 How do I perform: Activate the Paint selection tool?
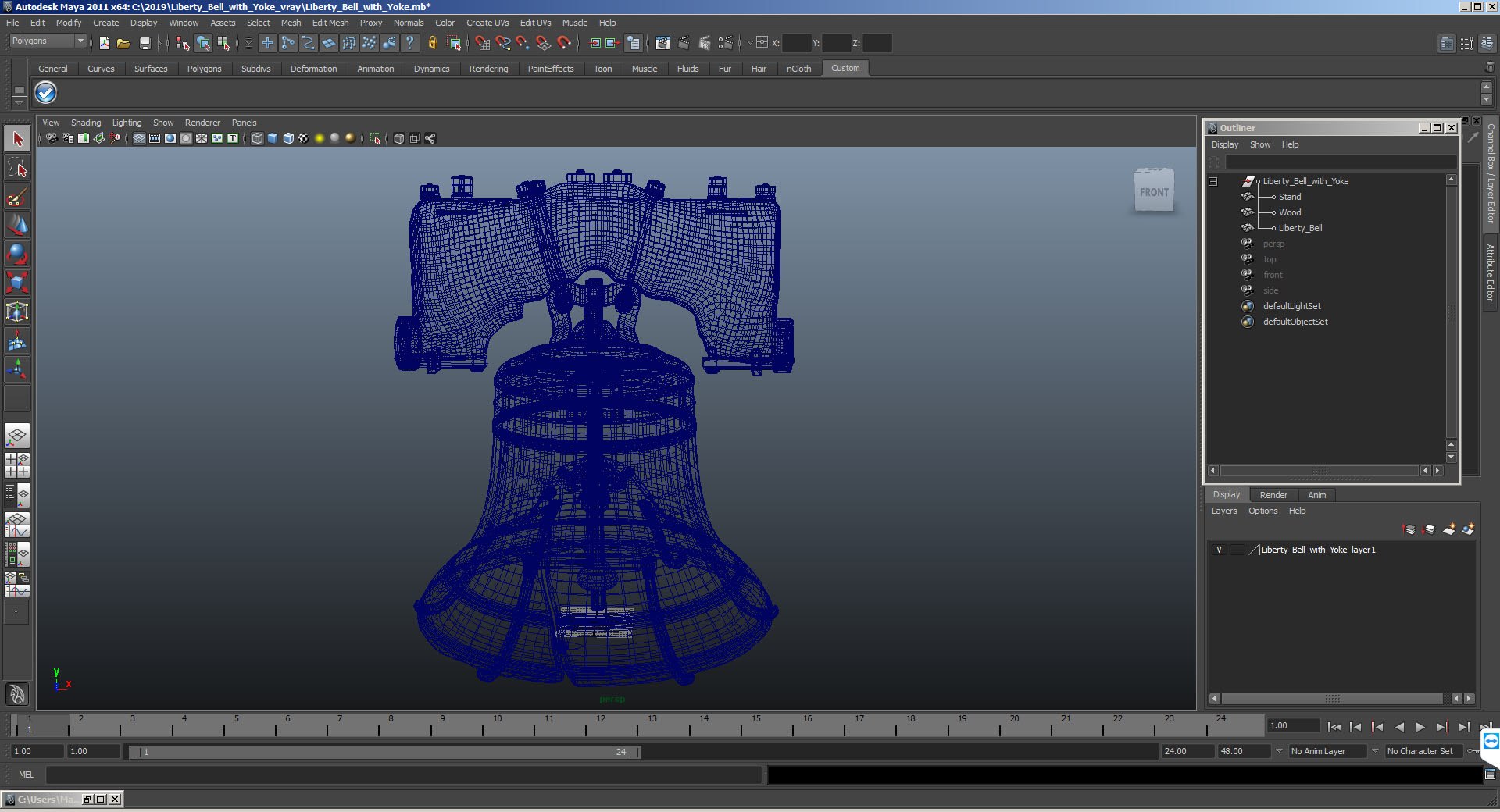tap(17, 197)
